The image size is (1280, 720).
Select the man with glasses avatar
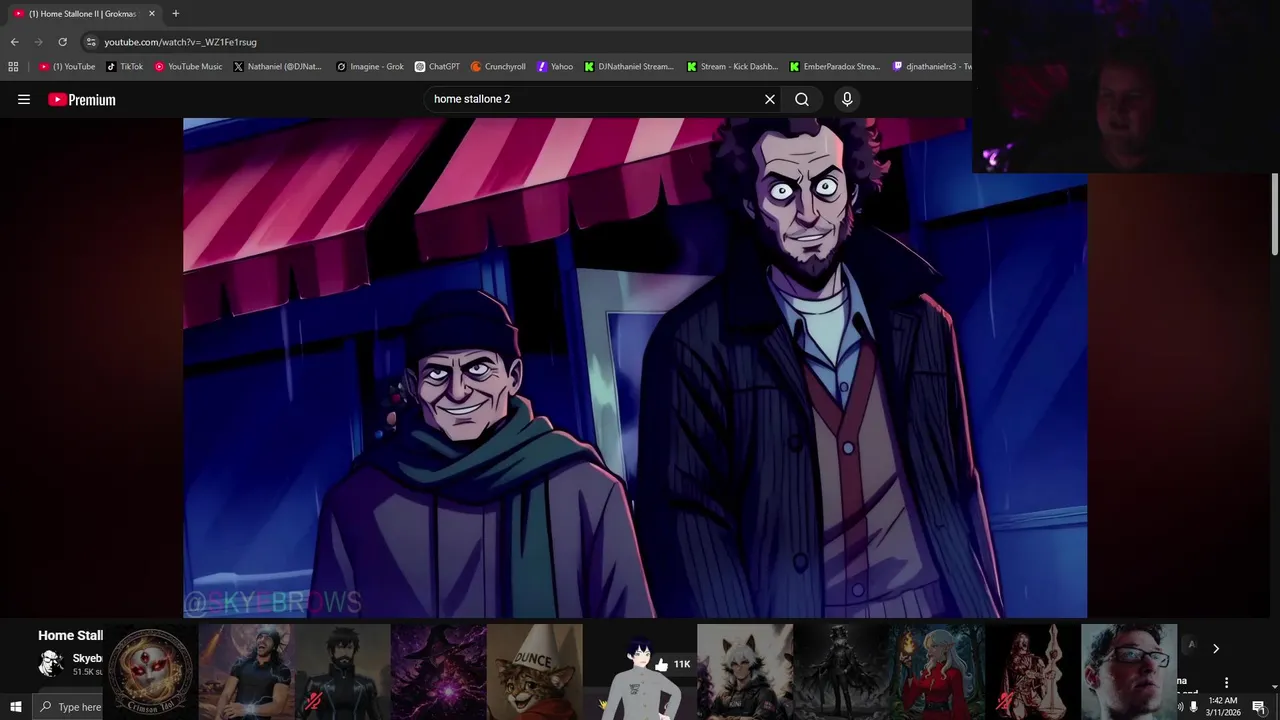tap(1129, 672)
